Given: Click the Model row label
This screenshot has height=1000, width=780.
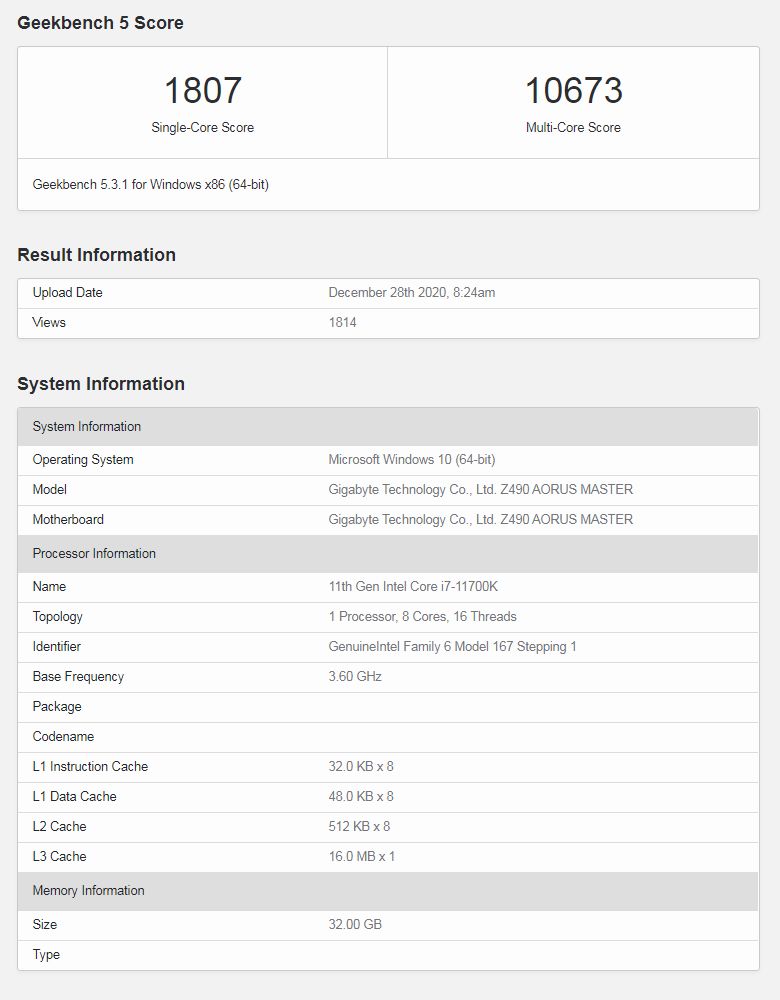Looking at the screenshot, I should click(50, 490).
